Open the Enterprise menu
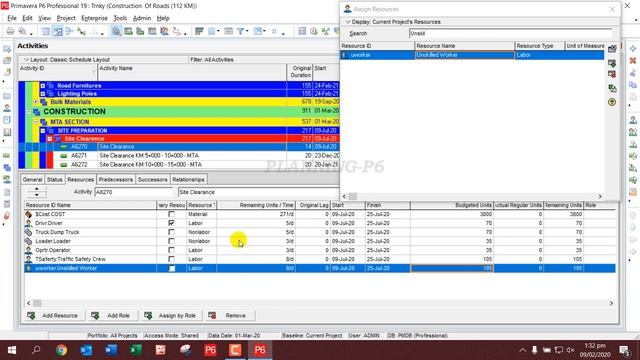640x360 pixels. pyautogui.click(x=94, y=18)
